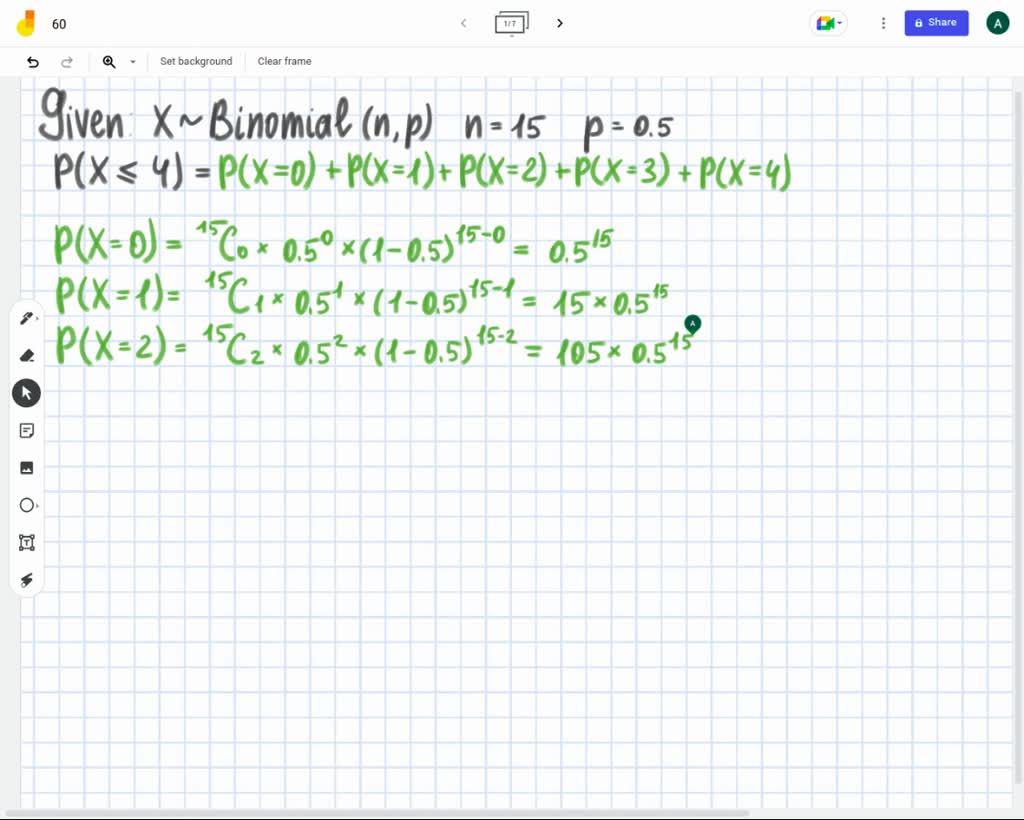Open the more options menu
1024x820 pixels.
click(x=883, y=22)
